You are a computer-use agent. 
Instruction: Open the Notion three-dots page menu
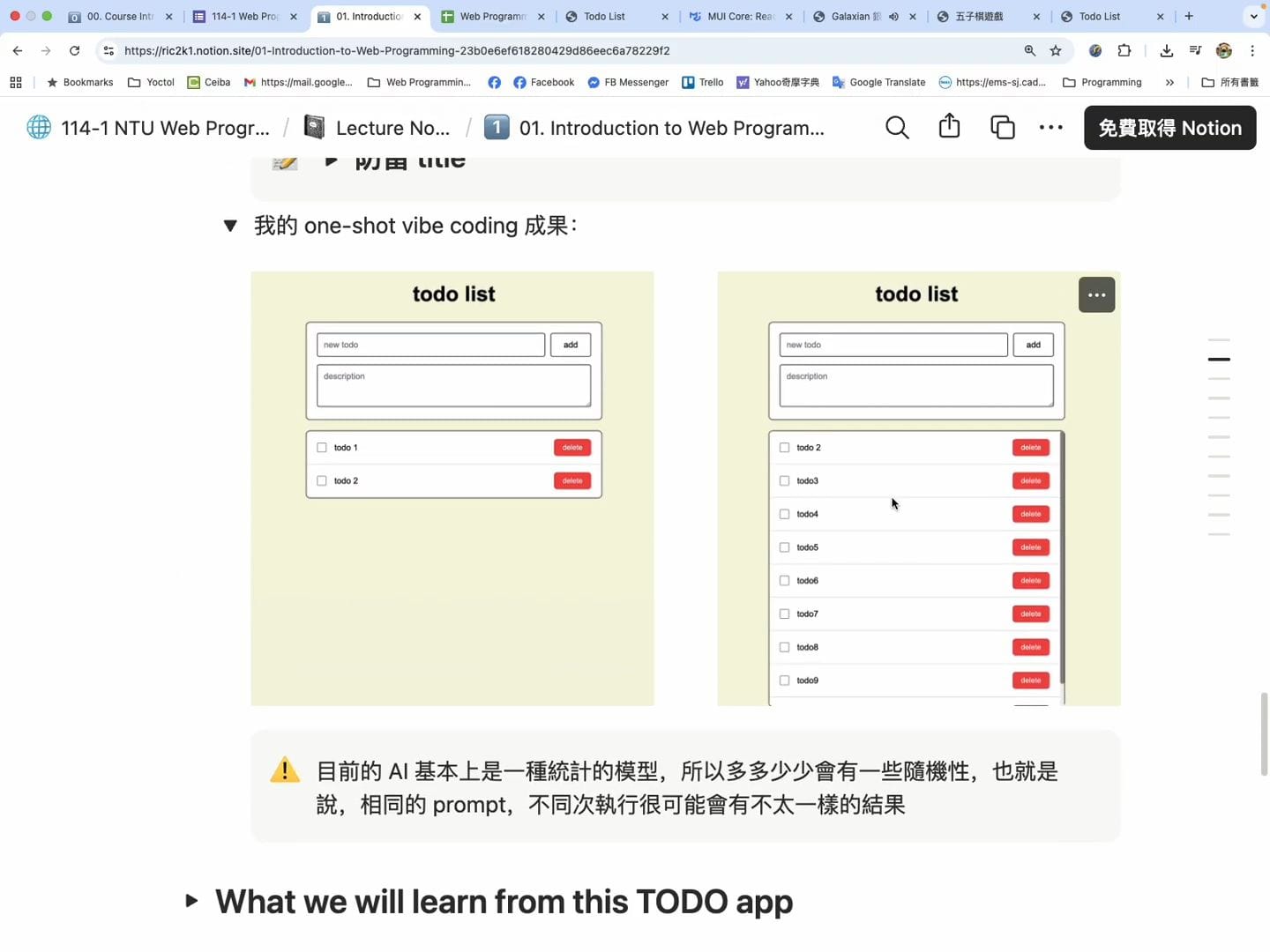[x=1050, y=128]
